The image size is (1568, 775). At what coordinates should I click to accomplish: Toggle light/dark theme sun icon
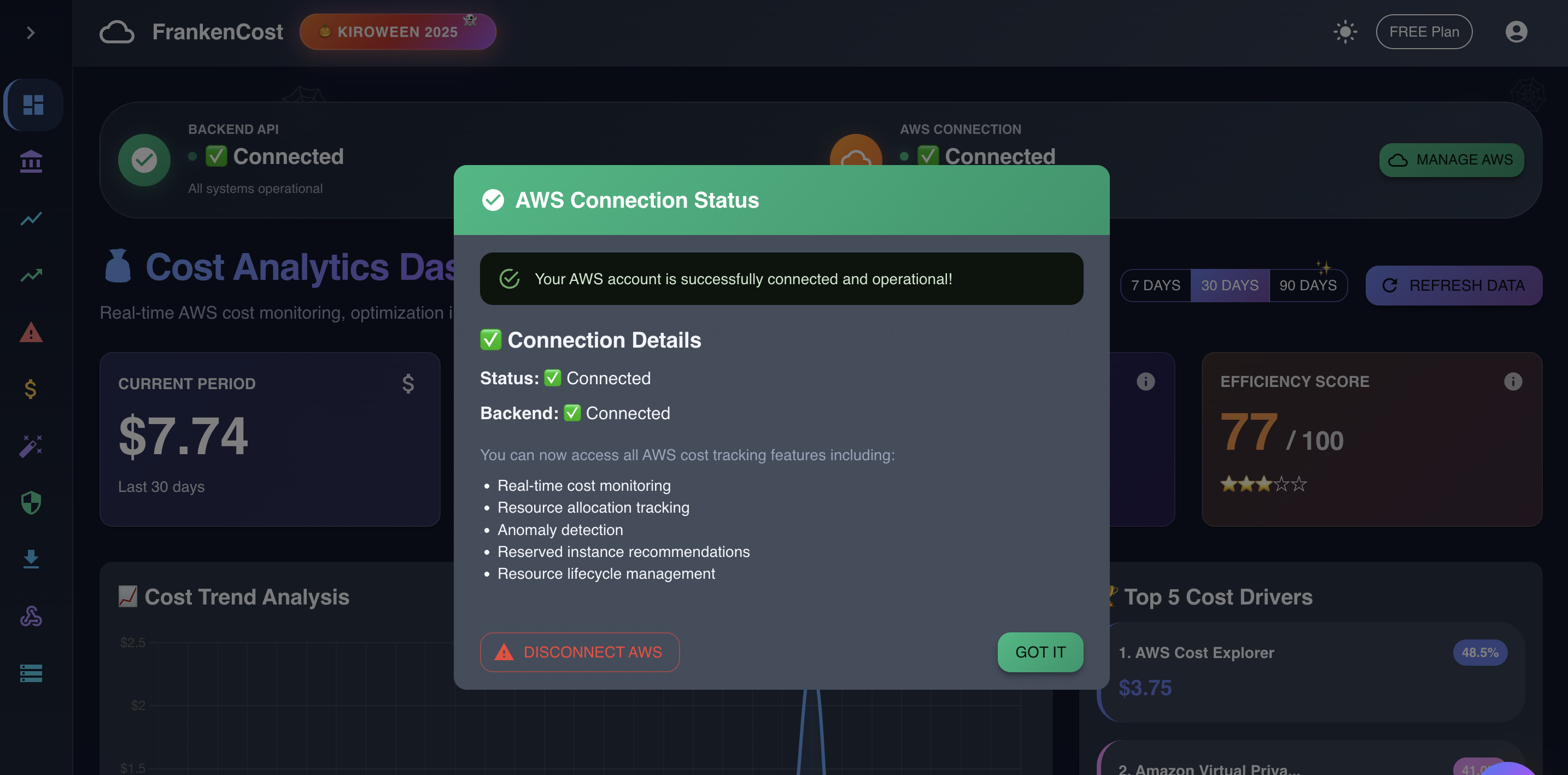point(1344,32)
